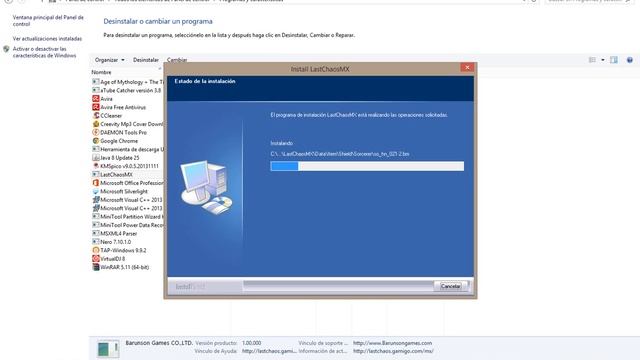This screenshot has width=640, height=360.
Task: Select Herramienta de descarga entry
Action: (127, 149)
